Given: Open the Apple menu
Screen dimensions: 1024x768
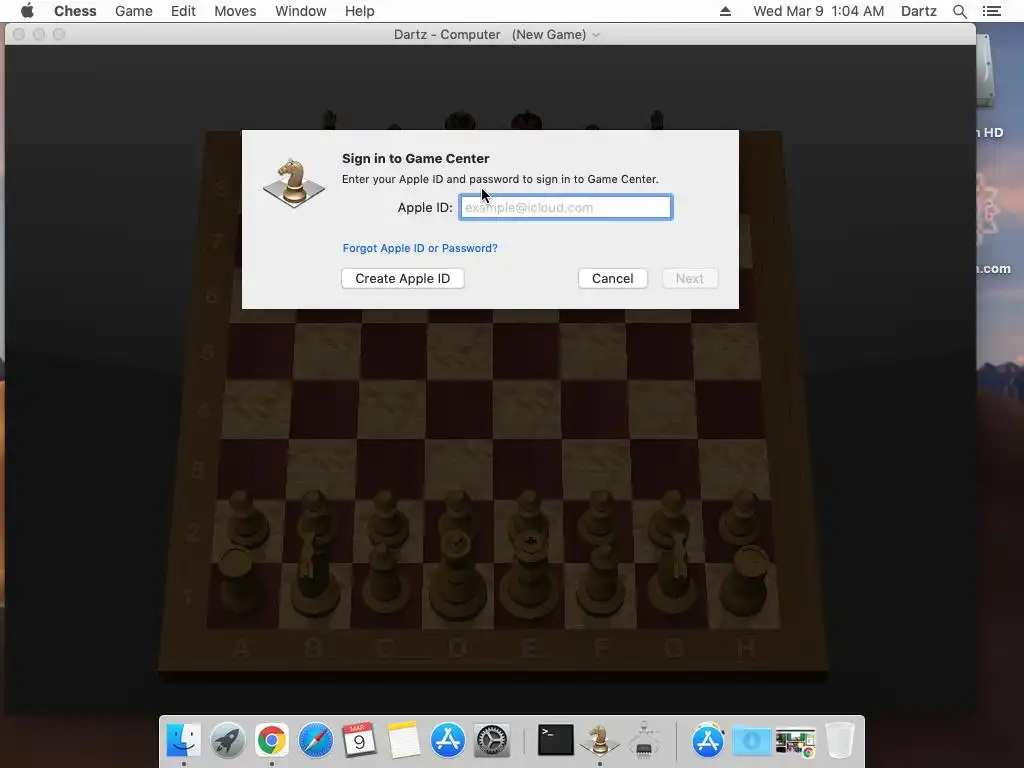Looking at the screenshot, I should pos(27,11).
